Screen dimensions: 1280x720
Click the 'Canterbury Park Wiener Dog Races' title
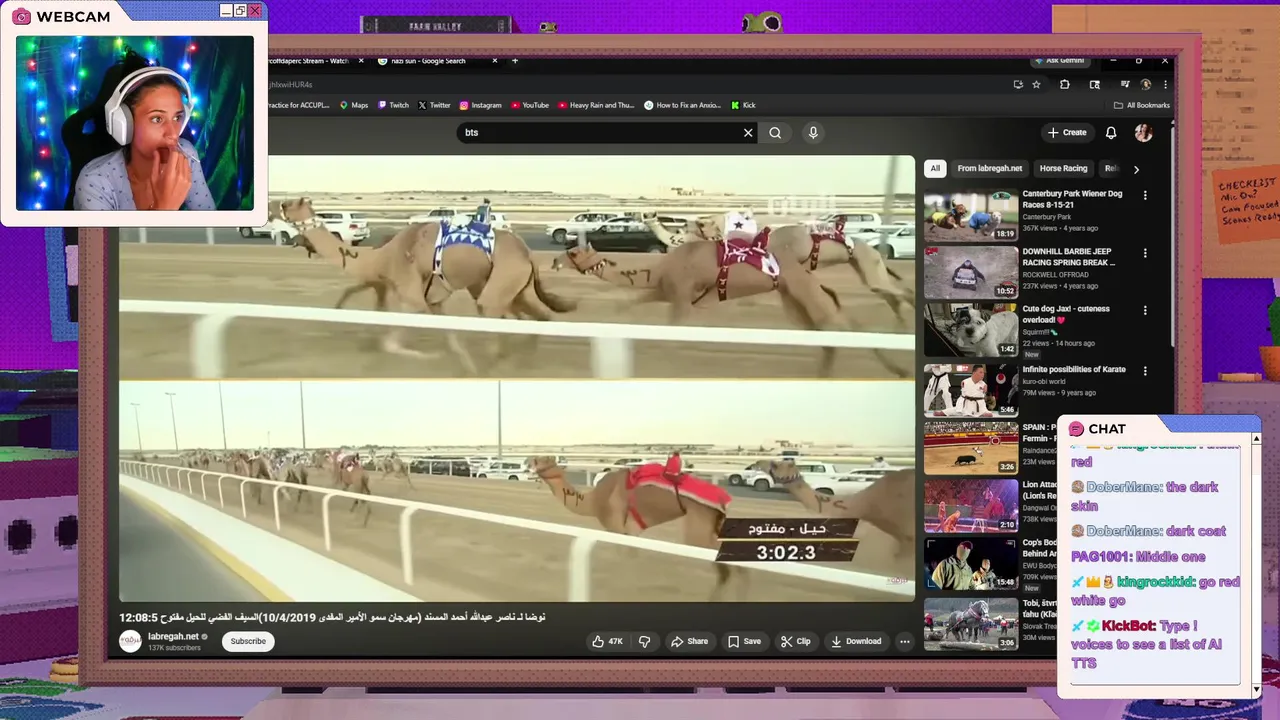coord(1072,199)
